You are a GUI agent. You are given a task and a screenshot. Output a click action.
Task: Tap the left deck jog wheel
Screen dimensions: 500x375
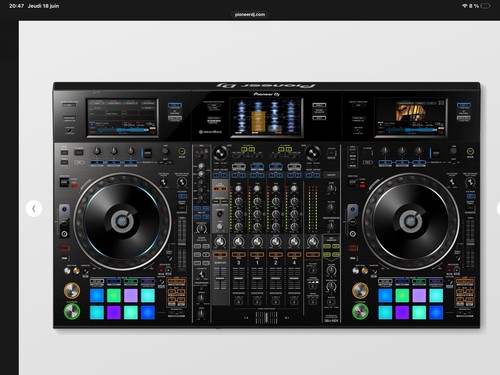[122, 221]
